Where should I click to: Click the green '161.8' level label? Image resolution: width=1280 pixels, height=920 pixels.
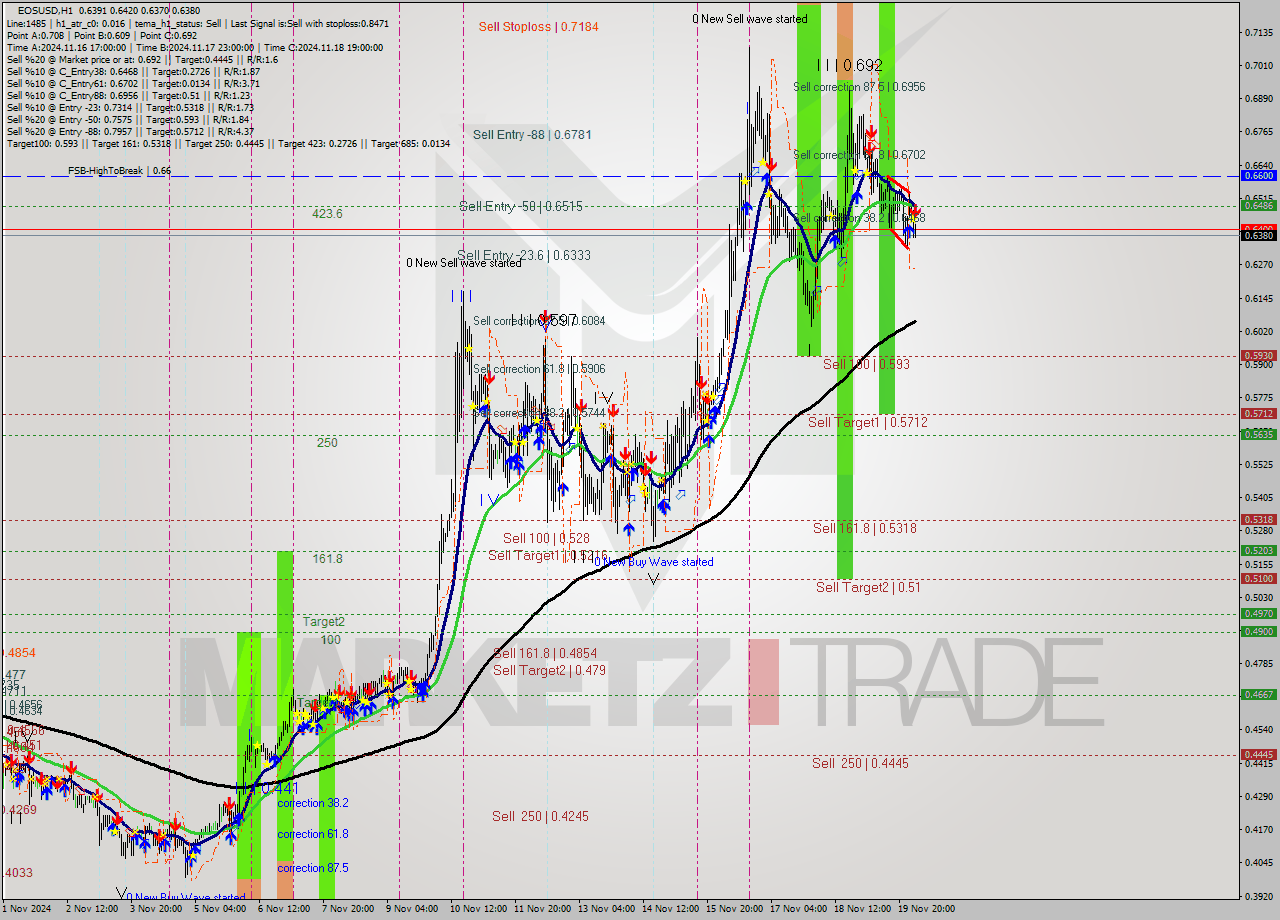click(327, 559)
